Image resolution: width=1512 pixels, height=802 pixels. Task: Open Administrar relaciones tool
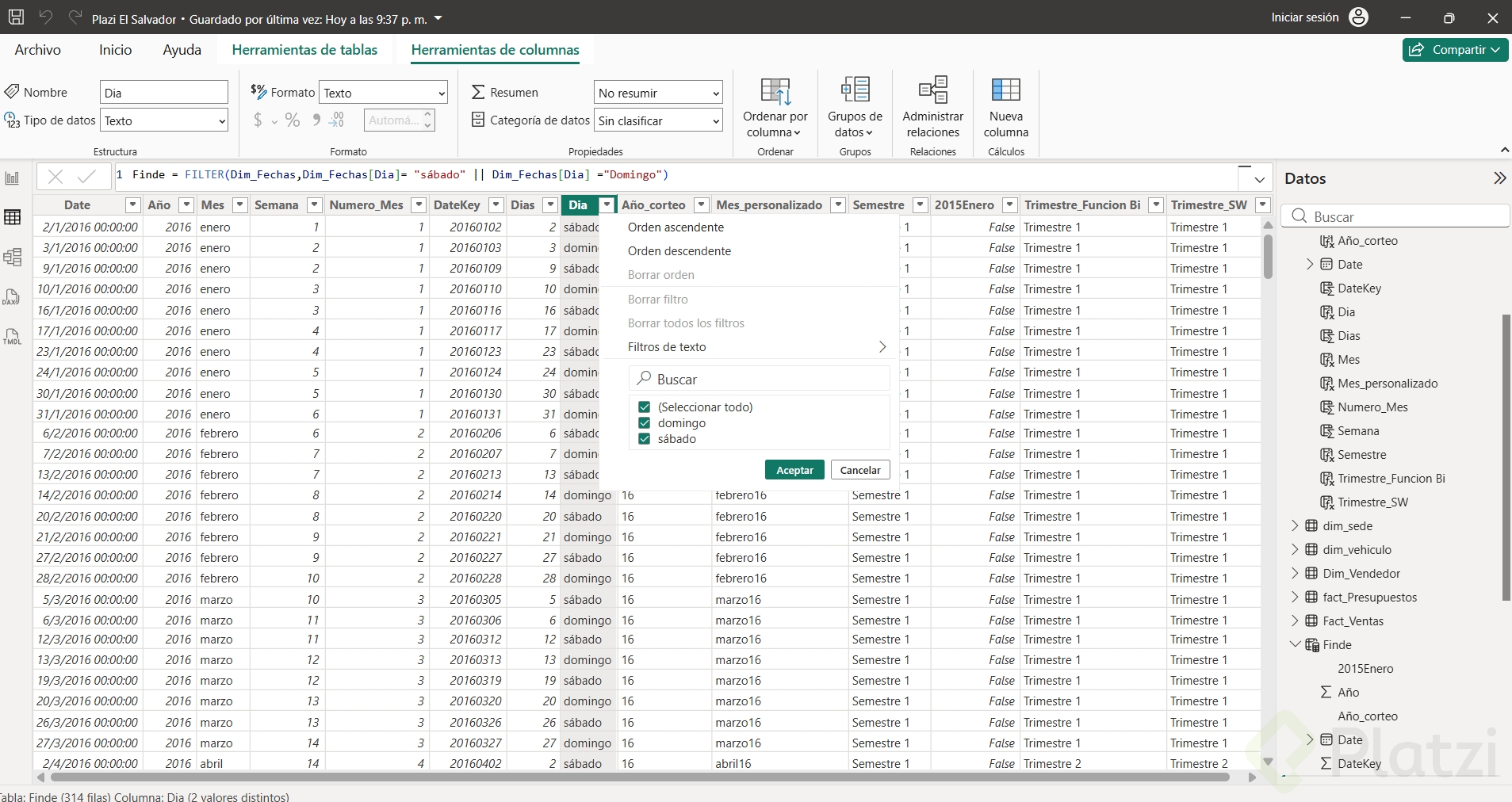(932, 91)
